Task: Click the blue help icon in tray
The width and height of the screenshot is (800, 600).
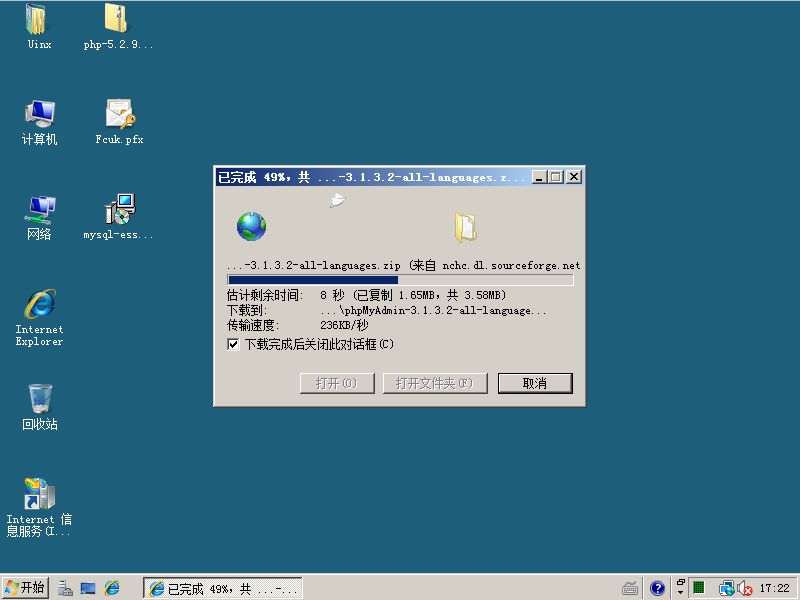Action: click(x=657, y=589)
